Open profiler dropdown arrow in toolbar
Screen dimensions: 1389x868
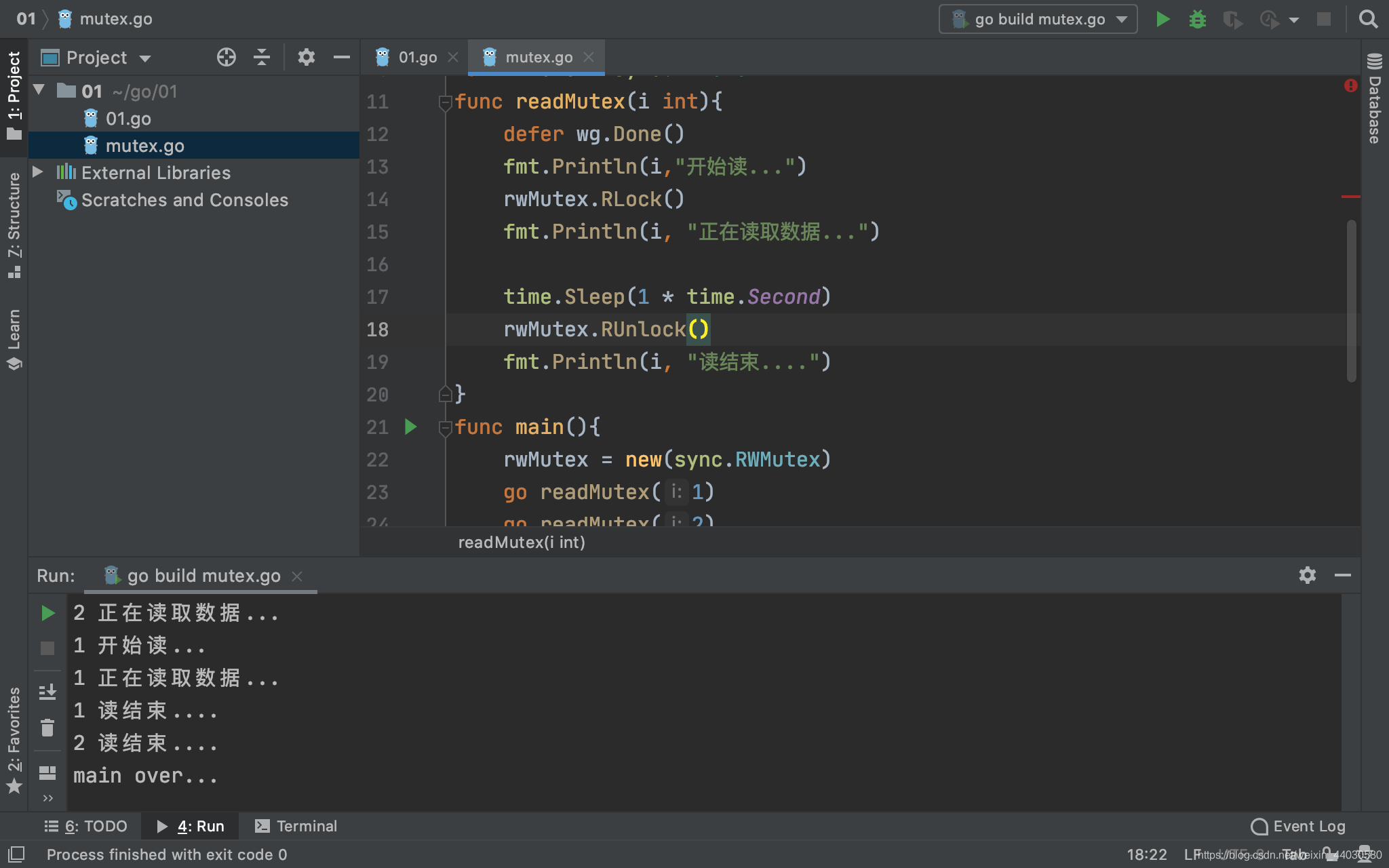coord(1294,20)
